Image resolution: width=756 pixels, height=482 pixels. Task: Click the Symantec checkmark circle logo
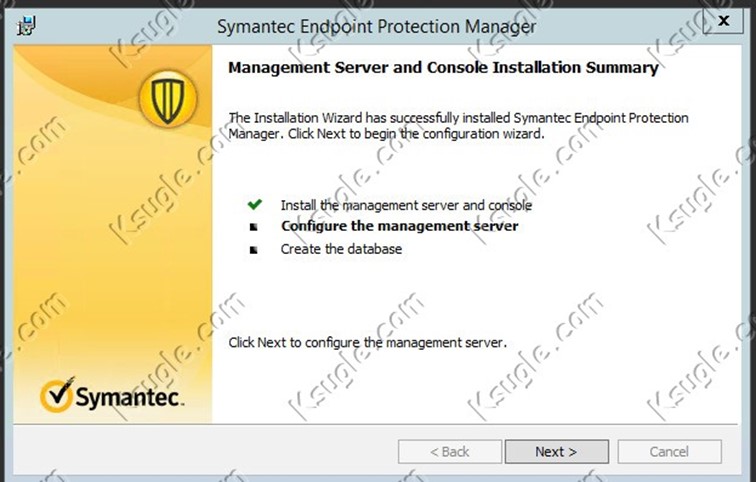[x=57, y=395]
